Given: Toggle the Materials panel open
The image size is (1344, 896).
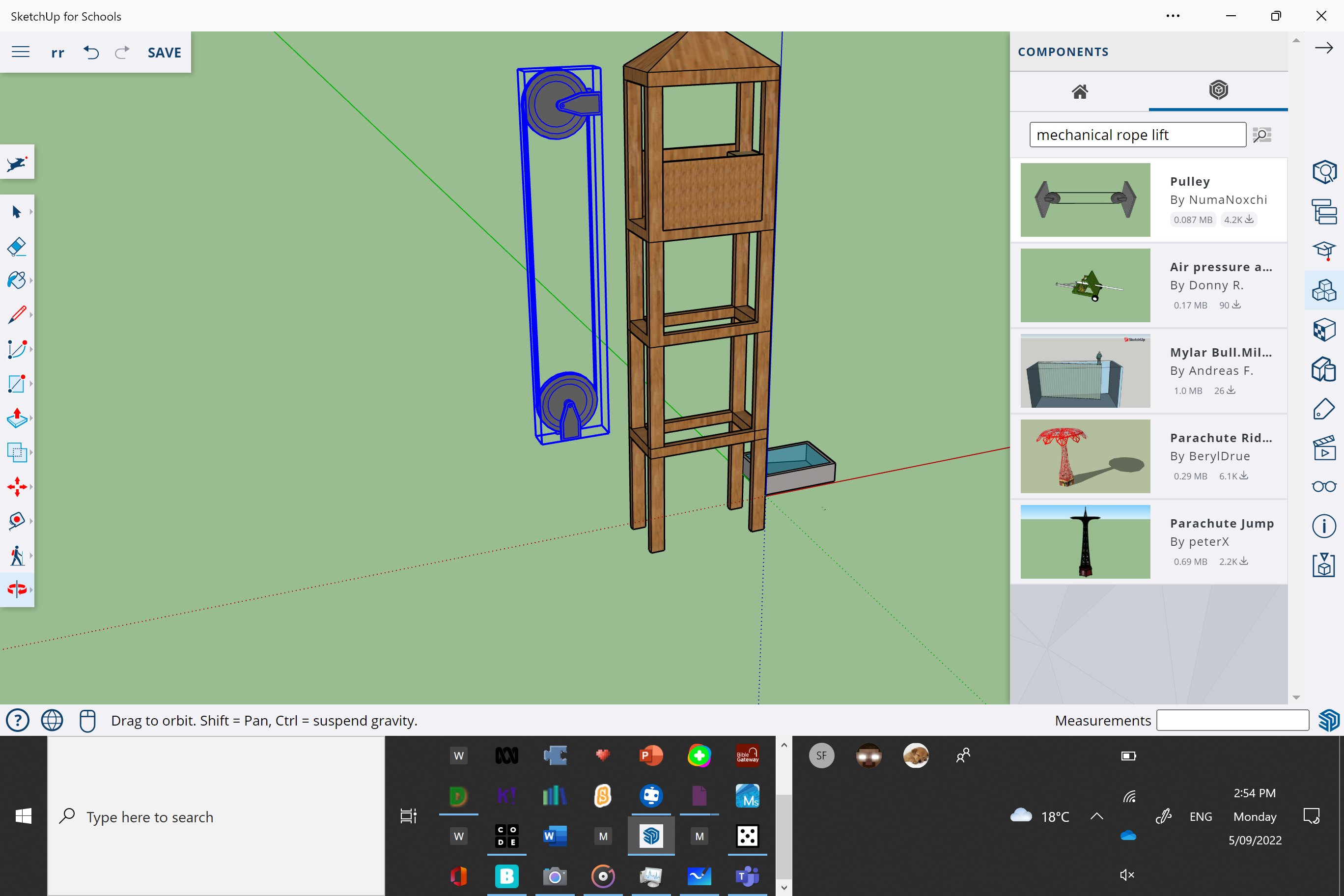Looking at the screenshot, I should [x=1324, y=330].
